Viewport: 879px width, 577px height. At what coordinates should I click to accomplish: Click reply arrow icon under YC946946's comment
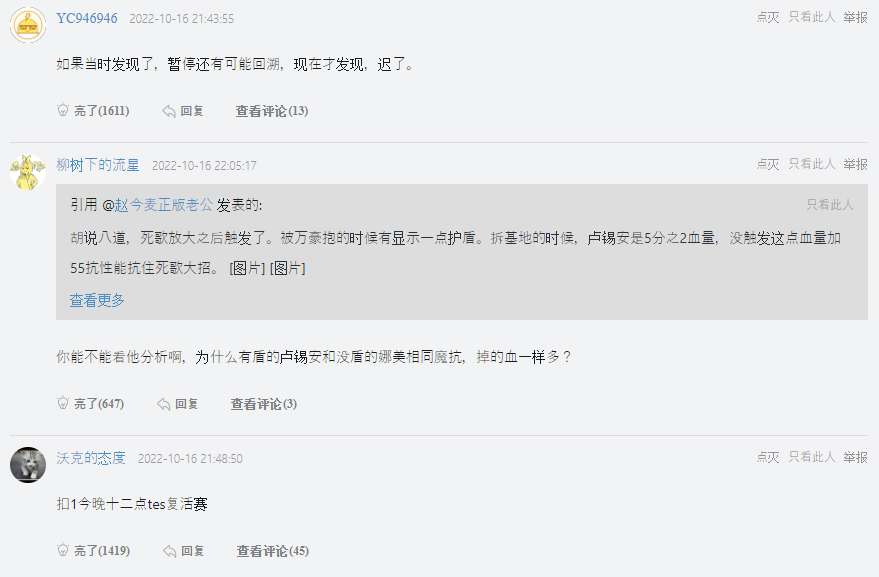click(169, 111)
